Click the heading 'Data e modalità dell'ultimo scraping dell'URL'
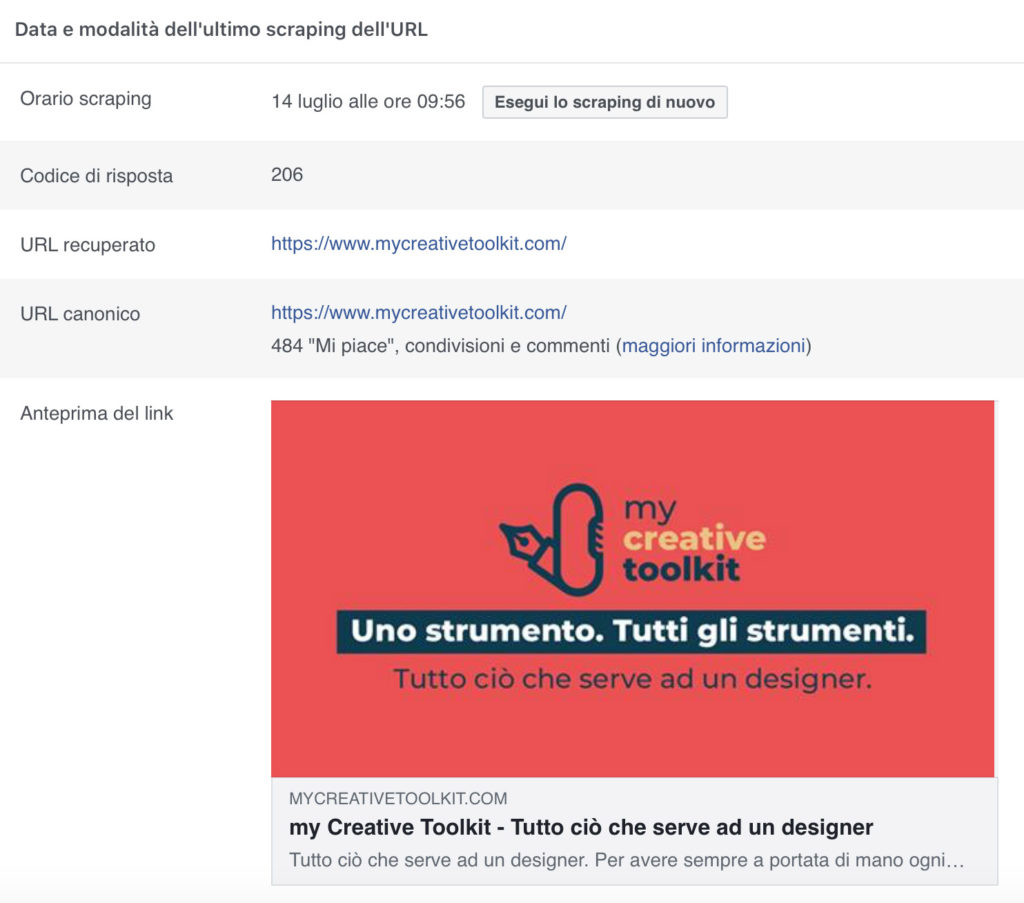The height and width of the screenshot is (903, 1024). [x=221, y=30]
